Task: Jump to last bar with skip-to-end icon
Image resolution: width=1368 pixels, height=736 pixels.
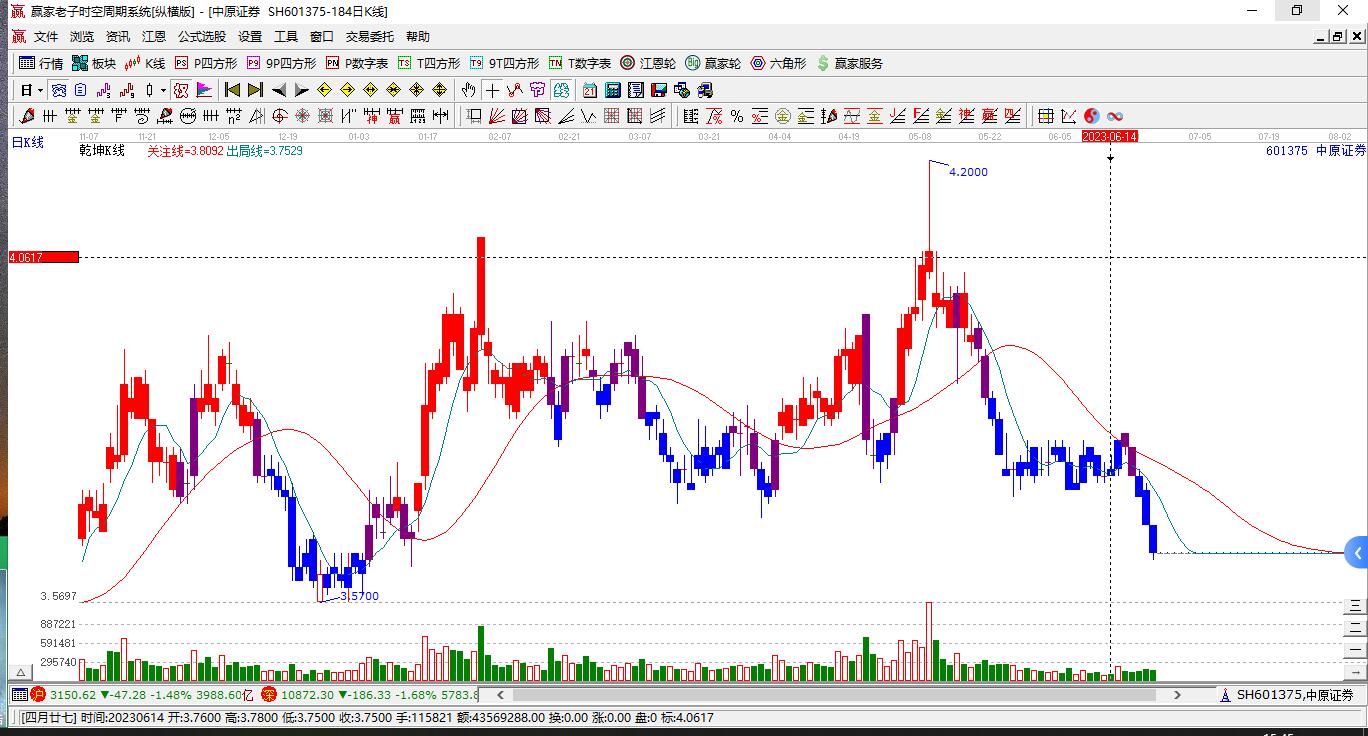Action: (x=256, y=90)
